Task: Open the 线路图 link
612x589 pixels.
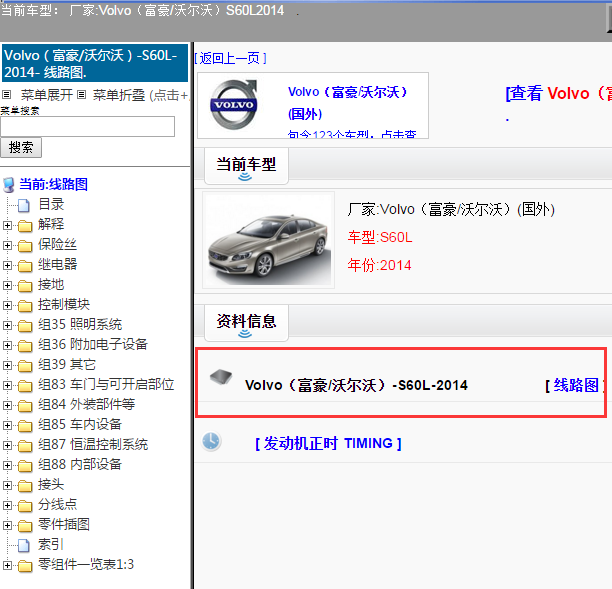Action: tap(576, 385)
